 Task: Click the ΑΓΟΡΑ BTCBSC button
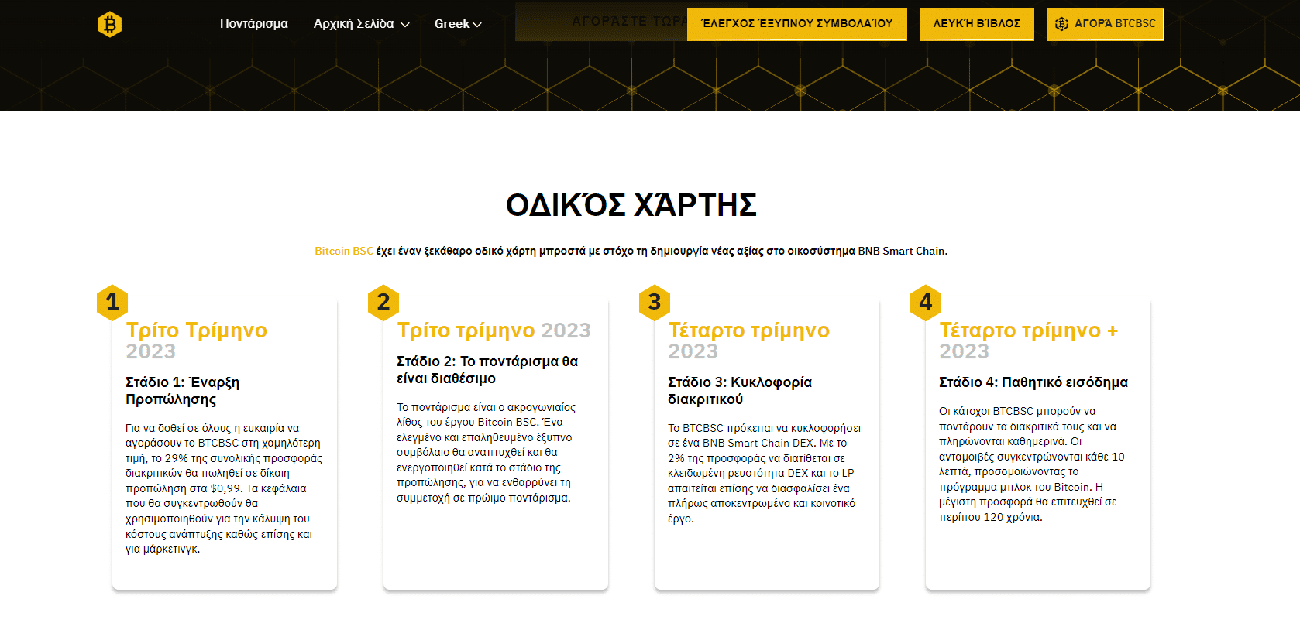click(x=1105, y=24)
